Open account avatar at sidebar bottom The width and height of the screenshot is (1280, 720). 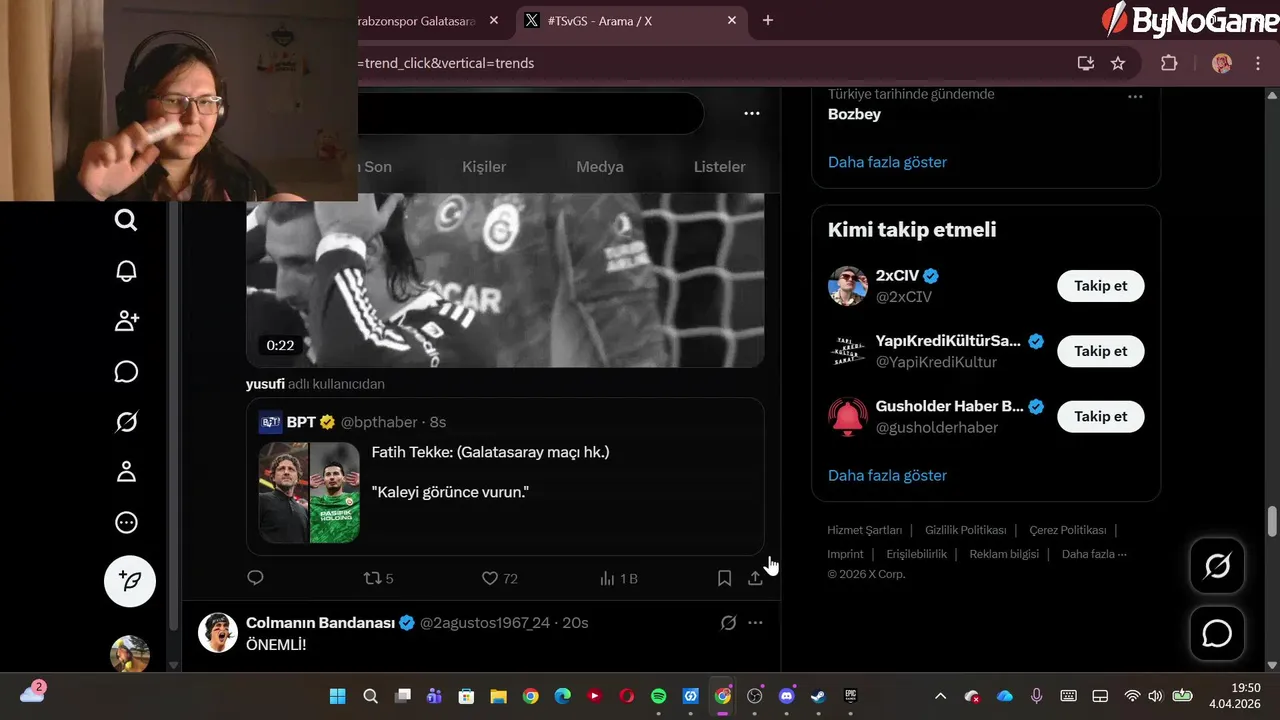click(x=130, y=654)
